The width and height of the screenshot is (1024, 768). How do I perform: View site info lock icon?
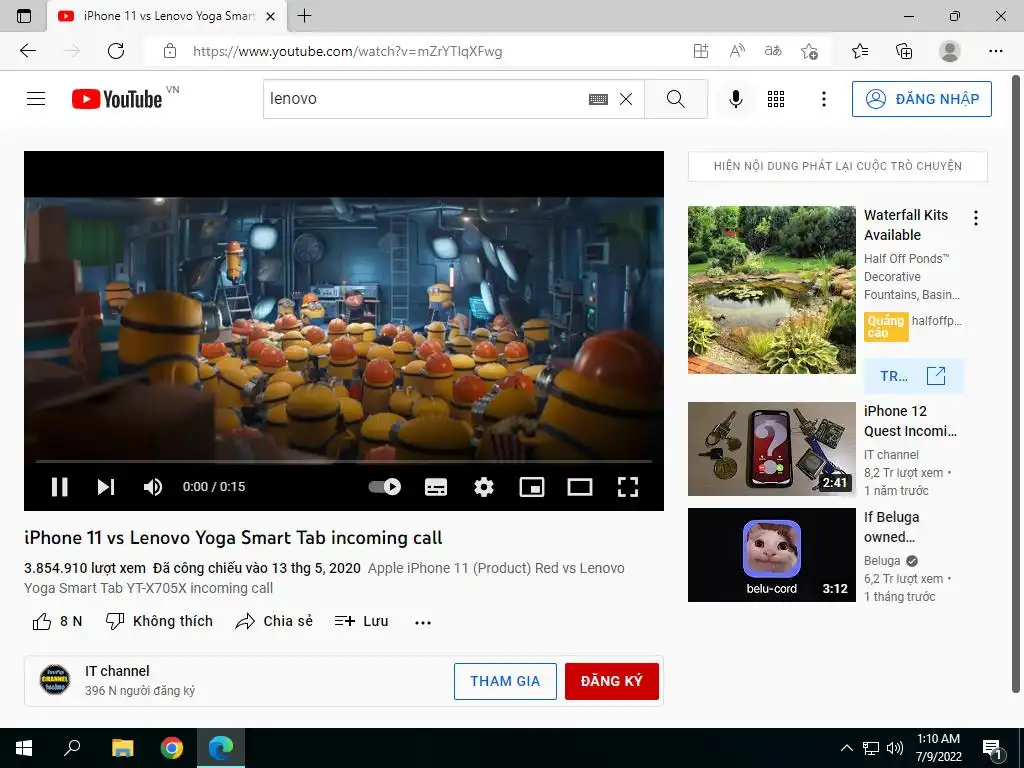170,51
